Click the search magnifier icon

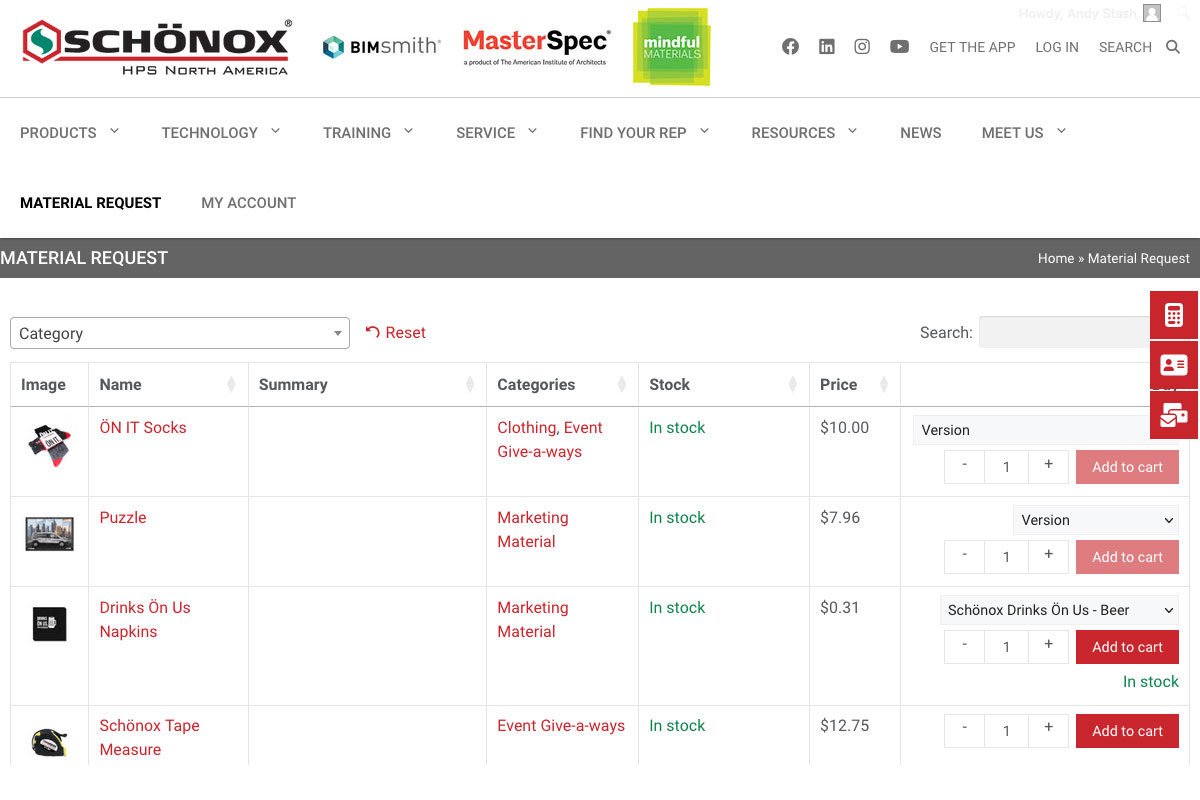[1173, 47]
